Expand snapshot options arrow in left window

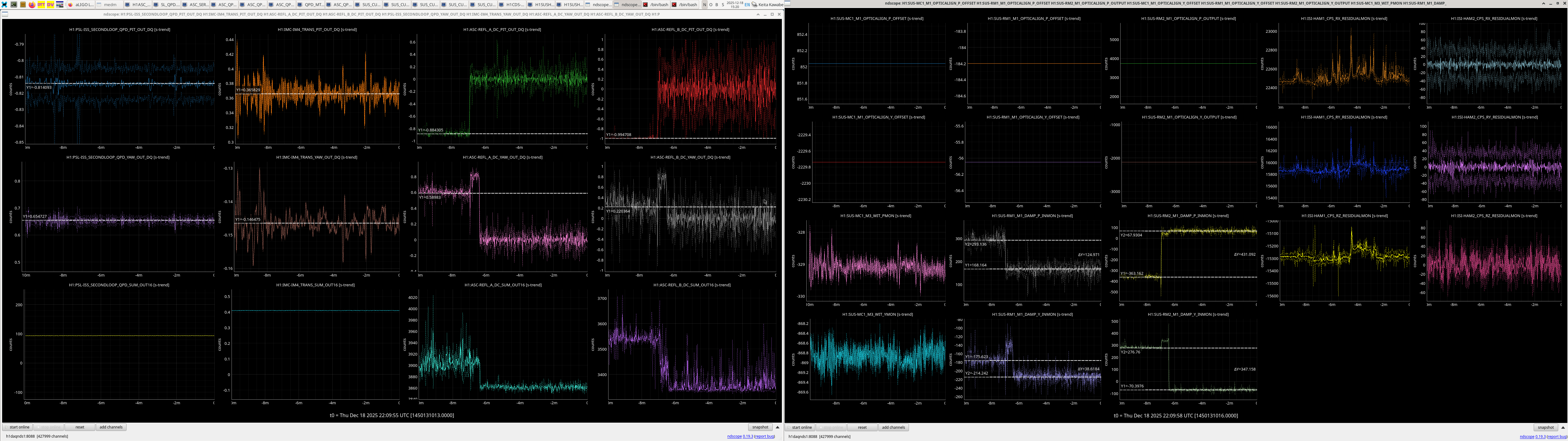(777, 427)
